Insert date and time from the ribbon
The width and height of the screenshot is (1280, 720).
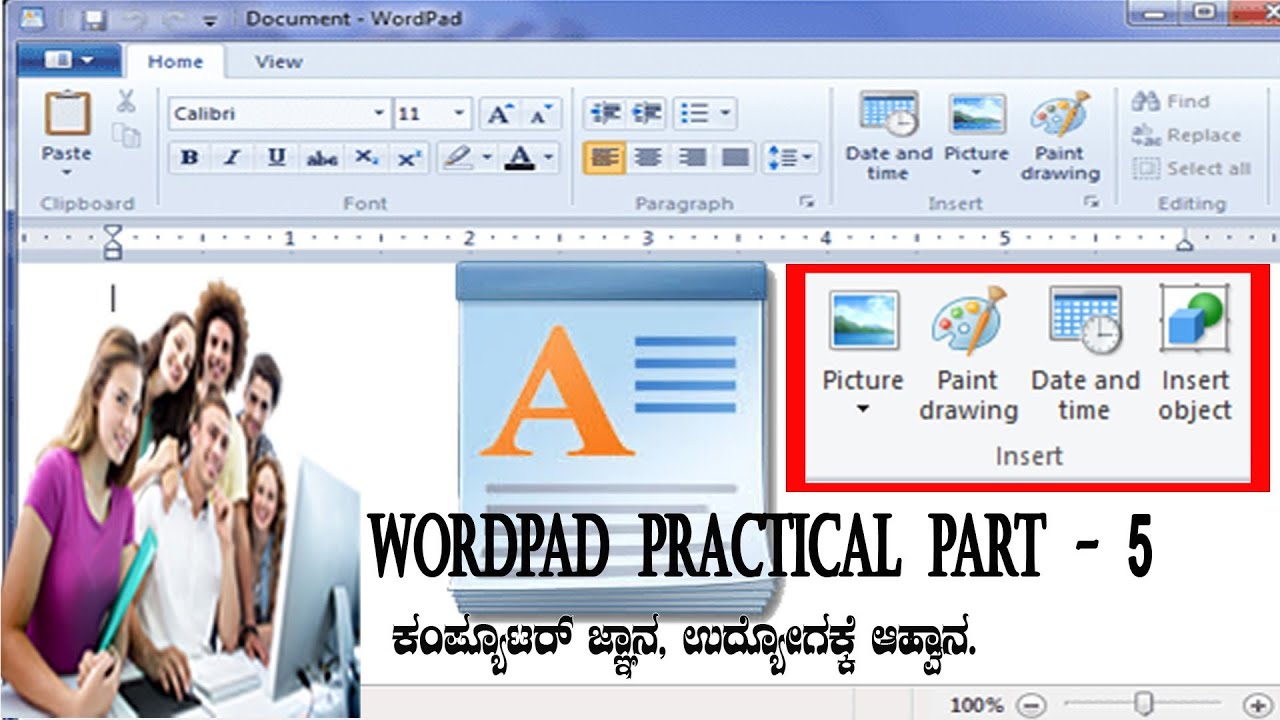(x=889, y=116)
